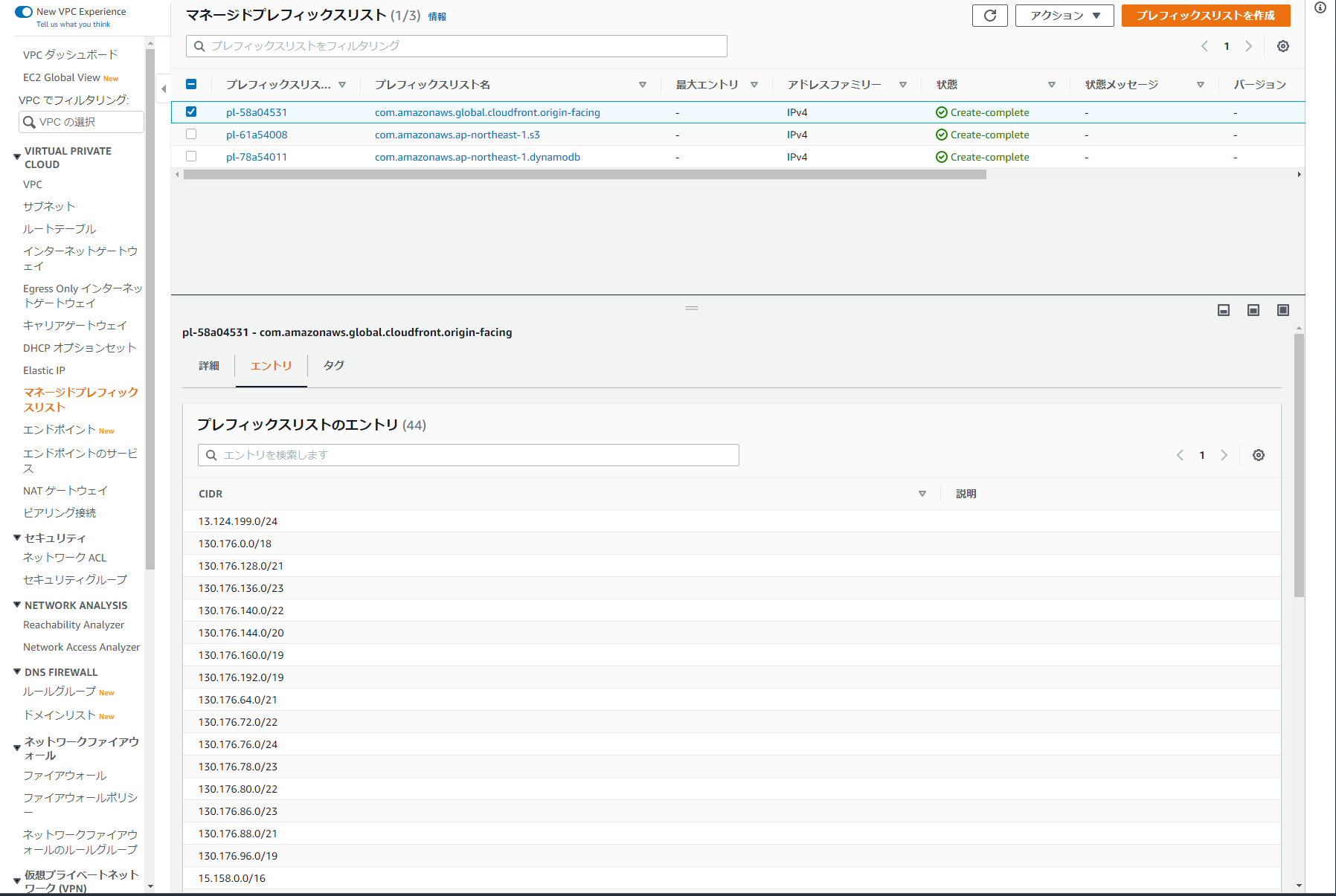Switch to the タグ tab

click(333, 366)
